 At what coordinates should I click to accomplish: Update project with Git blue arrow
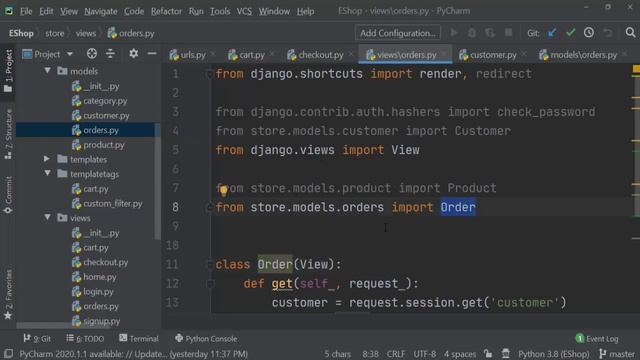tap(552, 33)
